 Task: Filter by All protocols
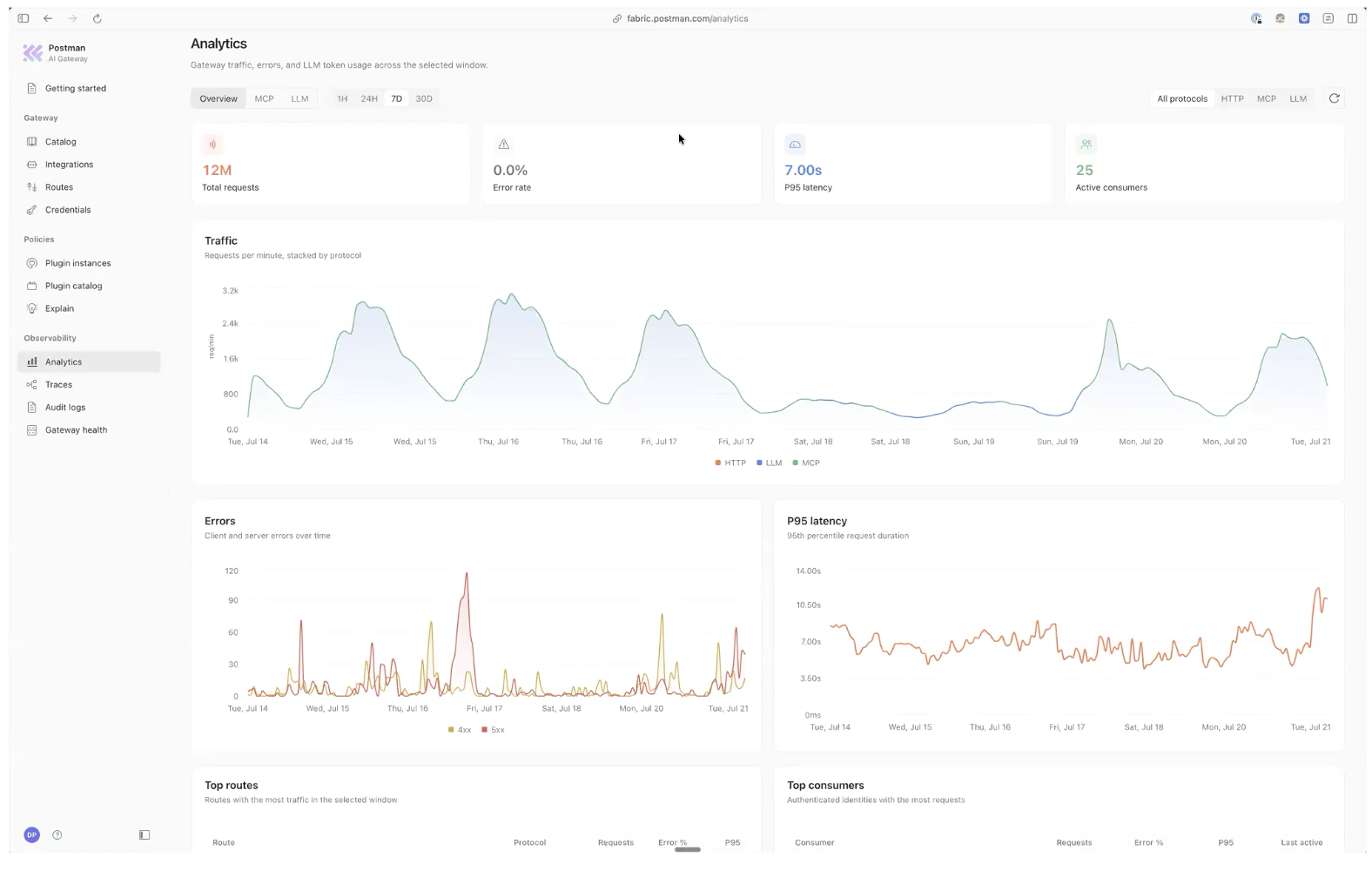point(1181,98)
